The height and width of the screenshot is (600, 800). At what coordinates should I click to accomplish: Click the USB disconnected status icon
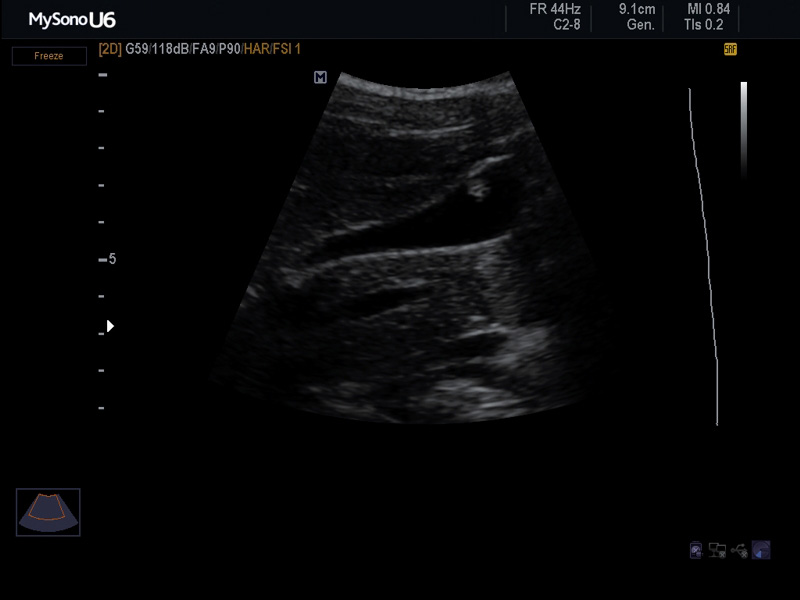click(739, 551)
